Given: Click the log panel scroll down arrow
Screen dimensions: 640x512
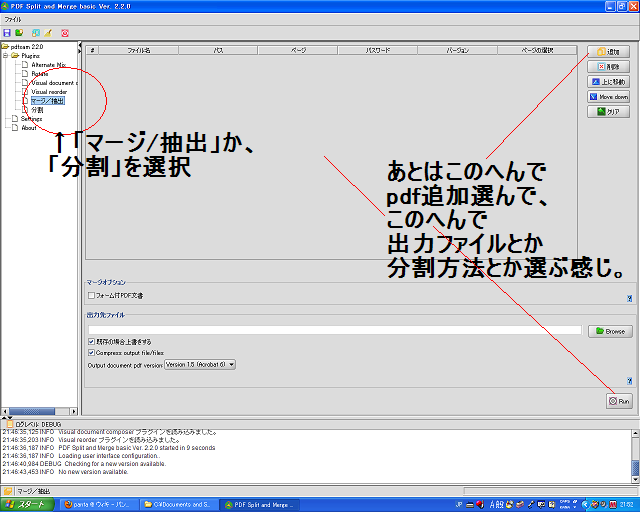Looking at the screenshot, I should [x=636, y=480].
